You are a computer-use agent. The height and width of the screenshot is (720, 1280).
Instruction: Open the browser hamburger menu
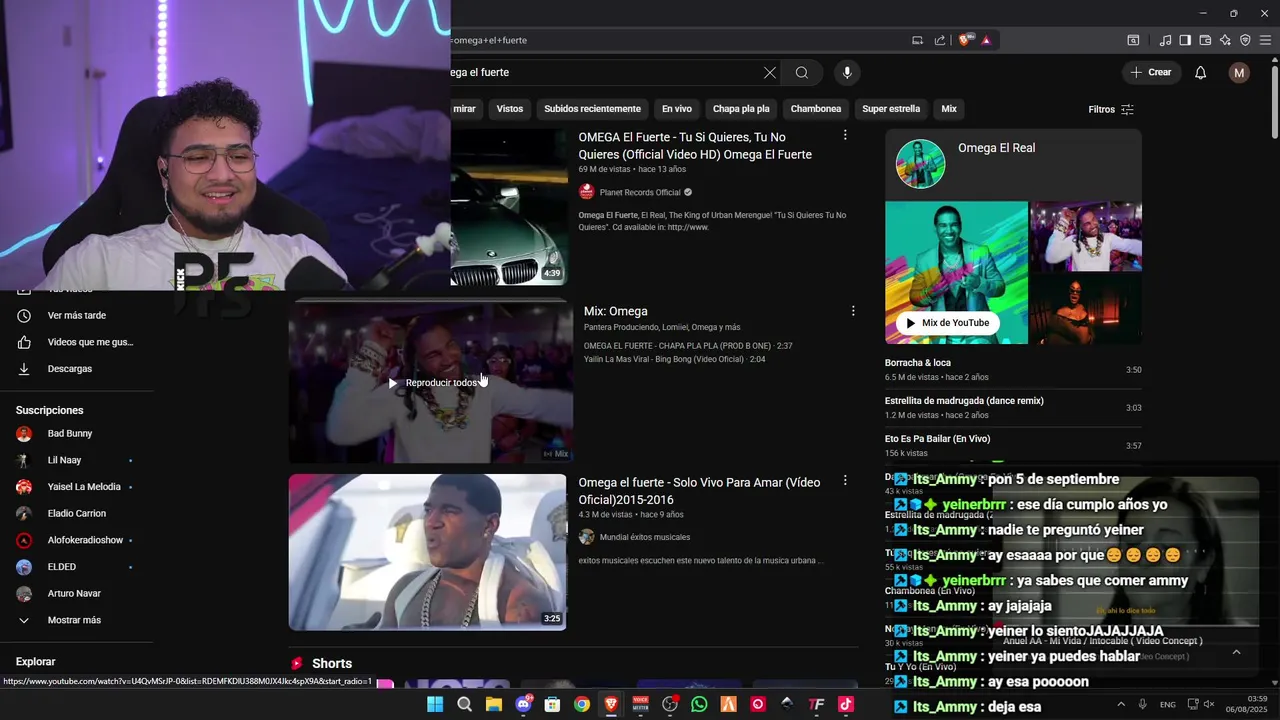click(1265, 40)
